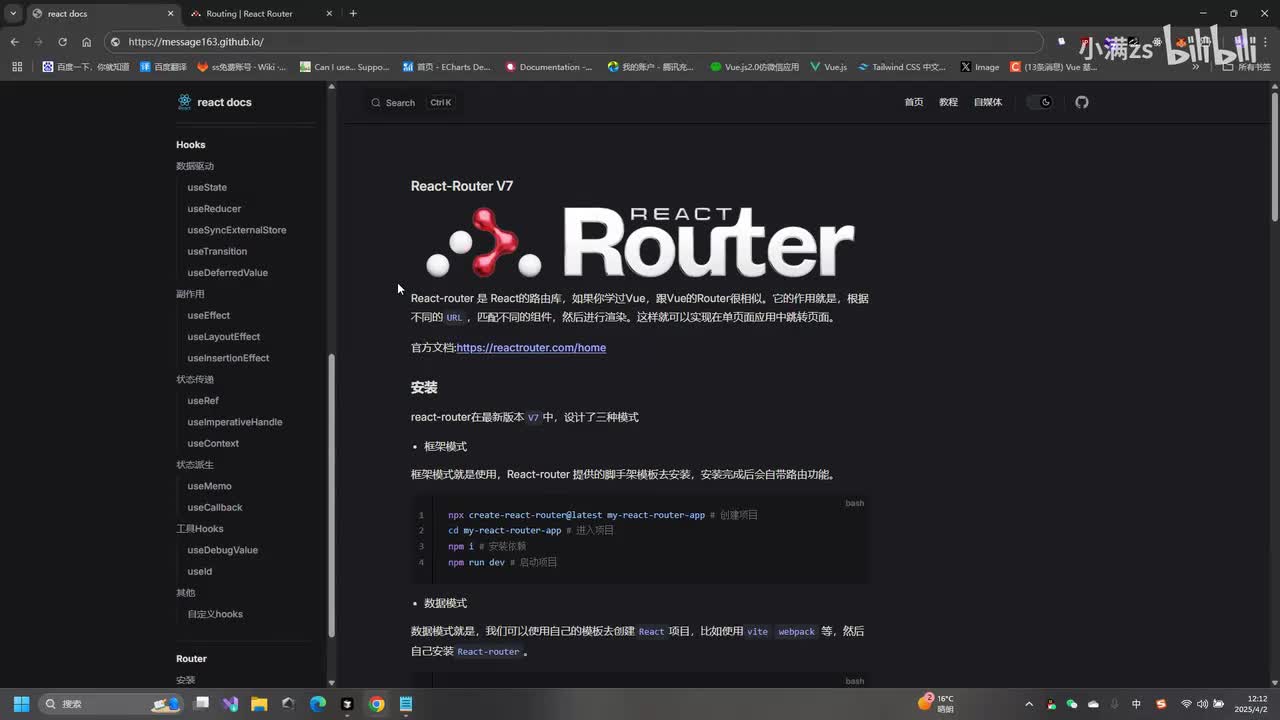Click the Hooks section heading
The height and width of the screenshot is (720, 1280).
click(x=191, y=145)
